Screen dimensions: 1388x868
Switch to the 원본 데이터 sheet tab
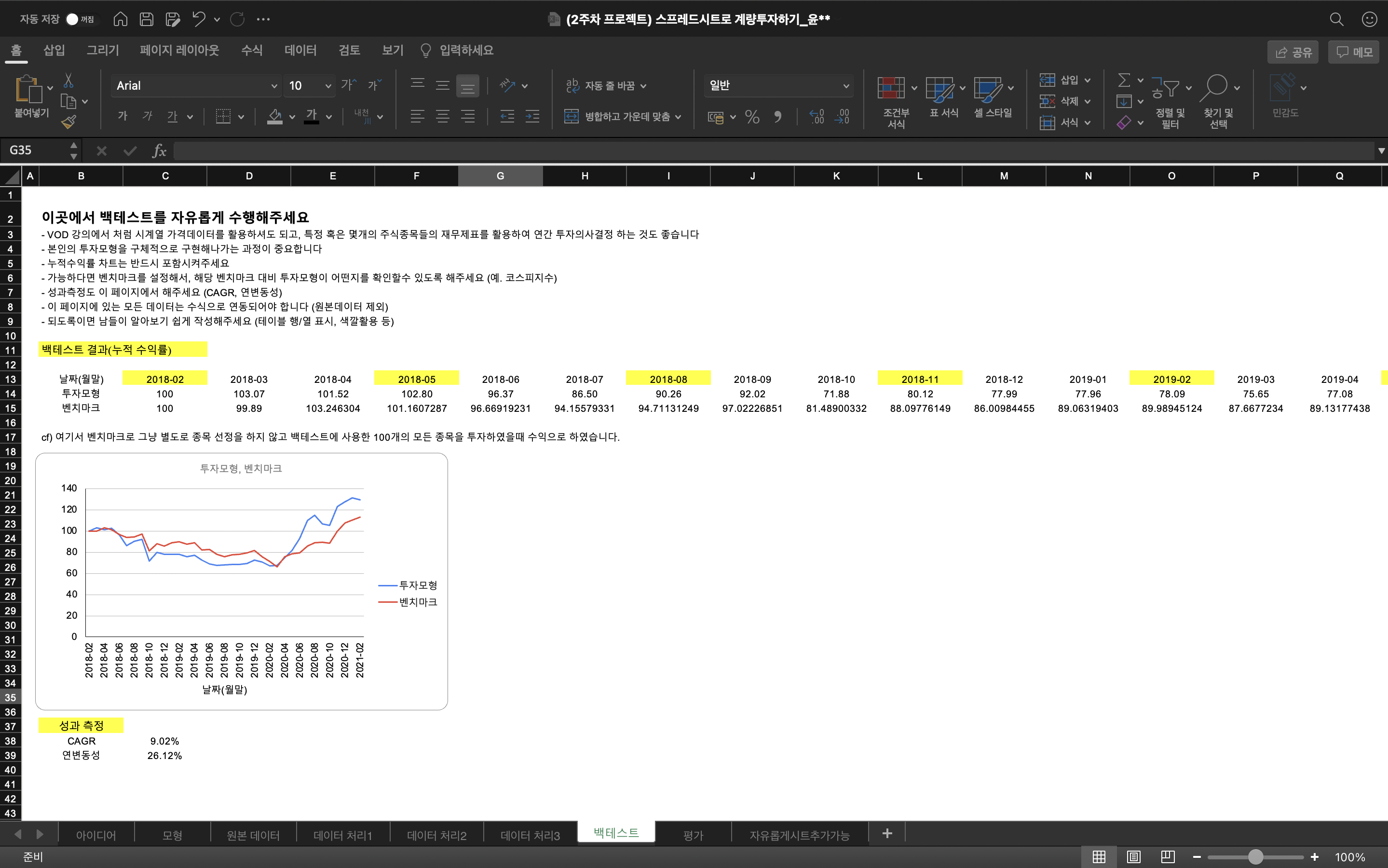tap(253, 835)
